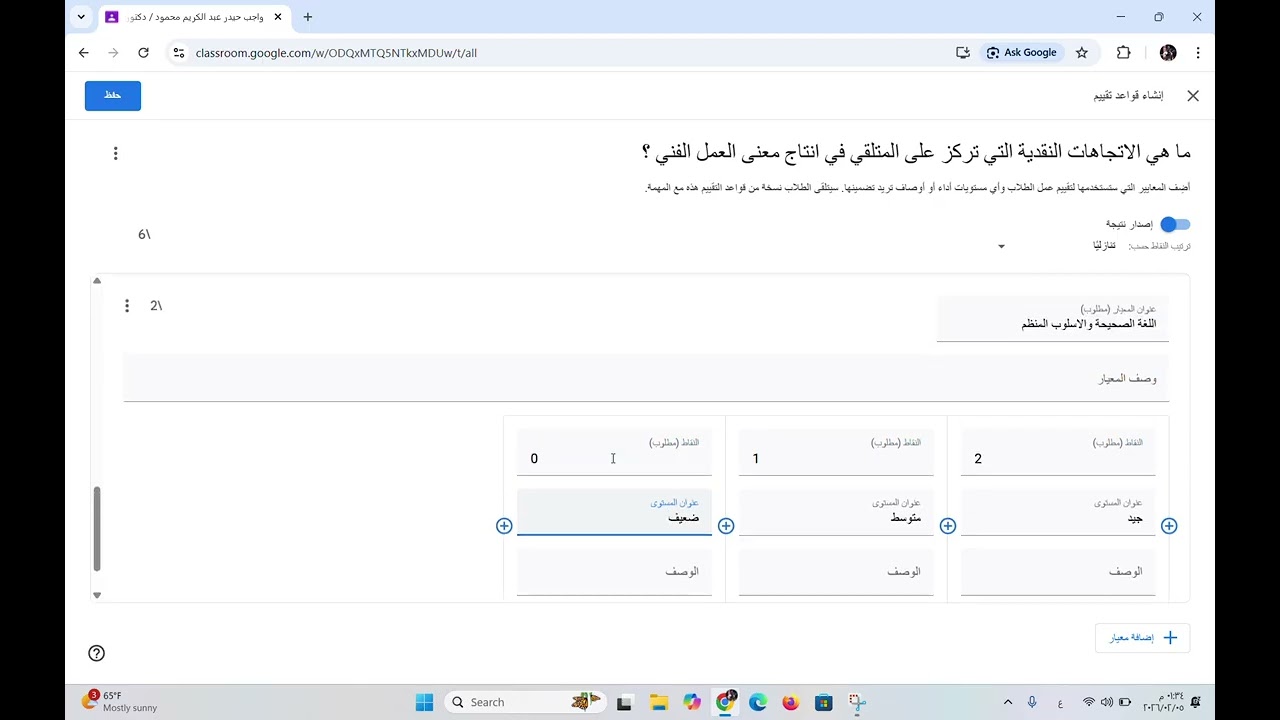Click the وصف المعيار description field

coord(646,378)
